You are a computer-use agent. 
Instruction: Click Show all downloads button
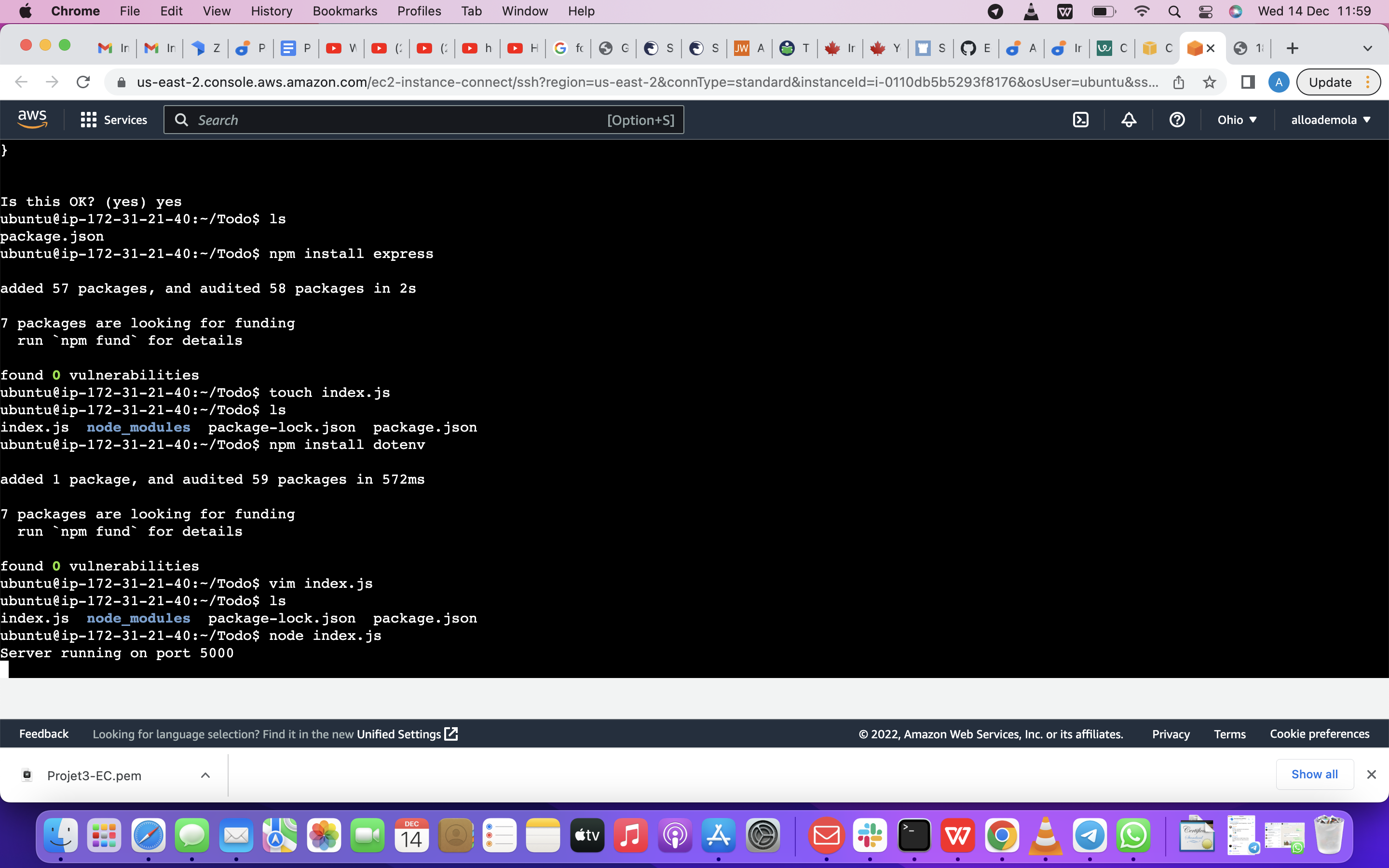1314,774
